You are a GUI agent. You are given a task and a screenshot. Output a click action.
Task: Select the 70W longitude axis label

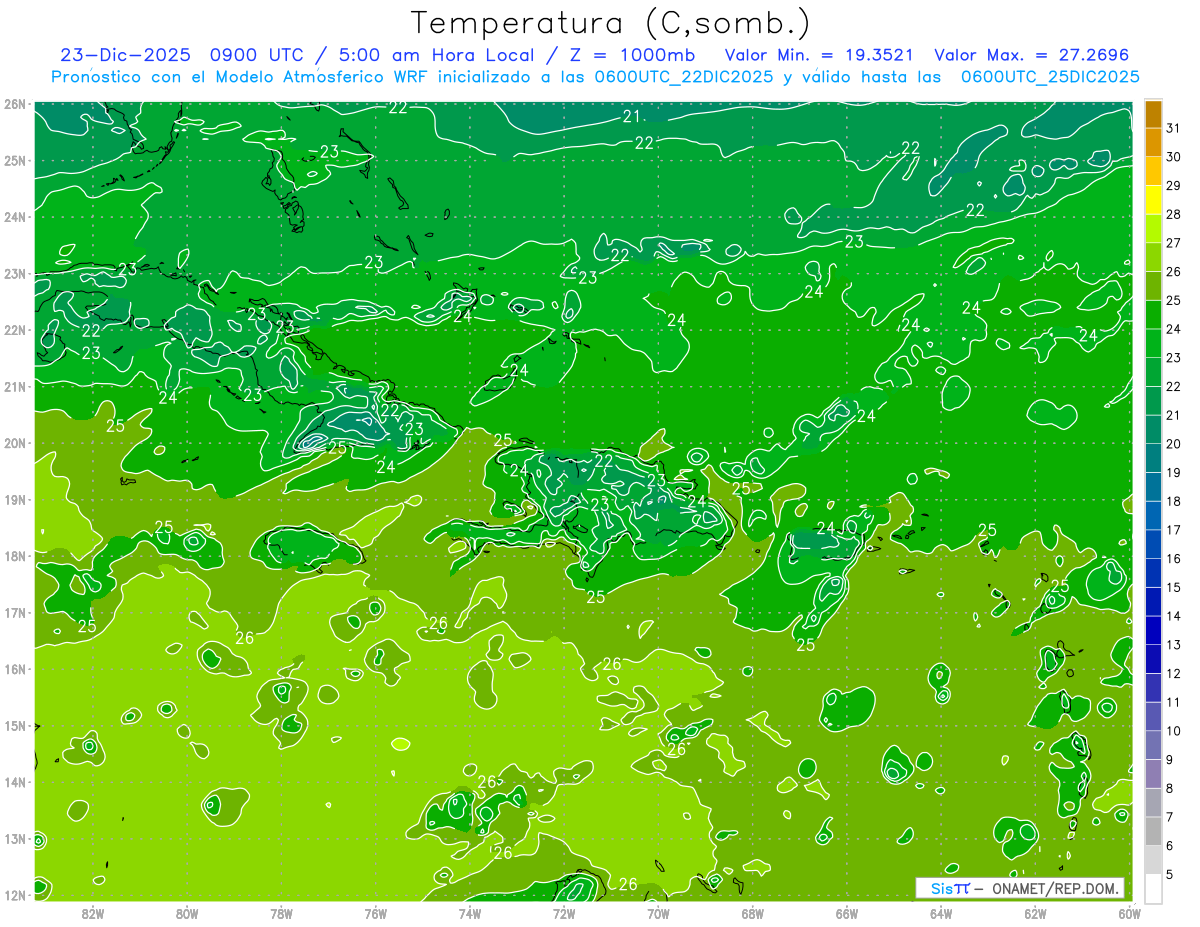(x=658, y=913)
